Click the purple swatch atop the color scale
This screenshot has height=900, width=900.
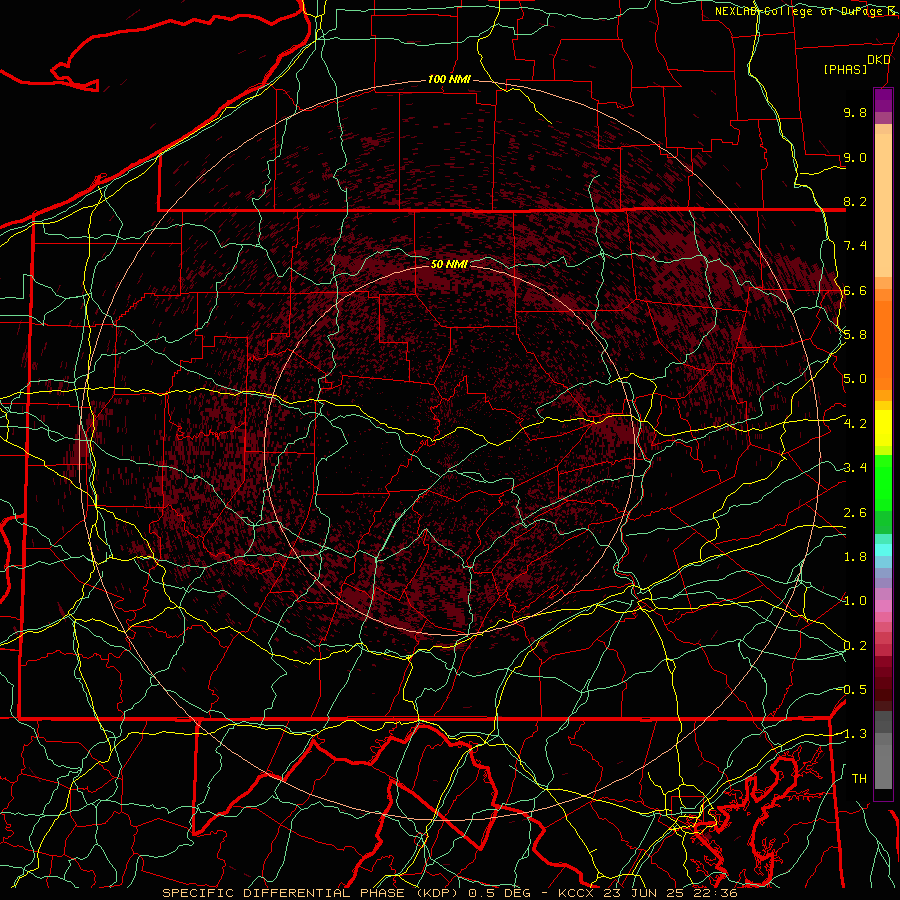pos(883,100)
